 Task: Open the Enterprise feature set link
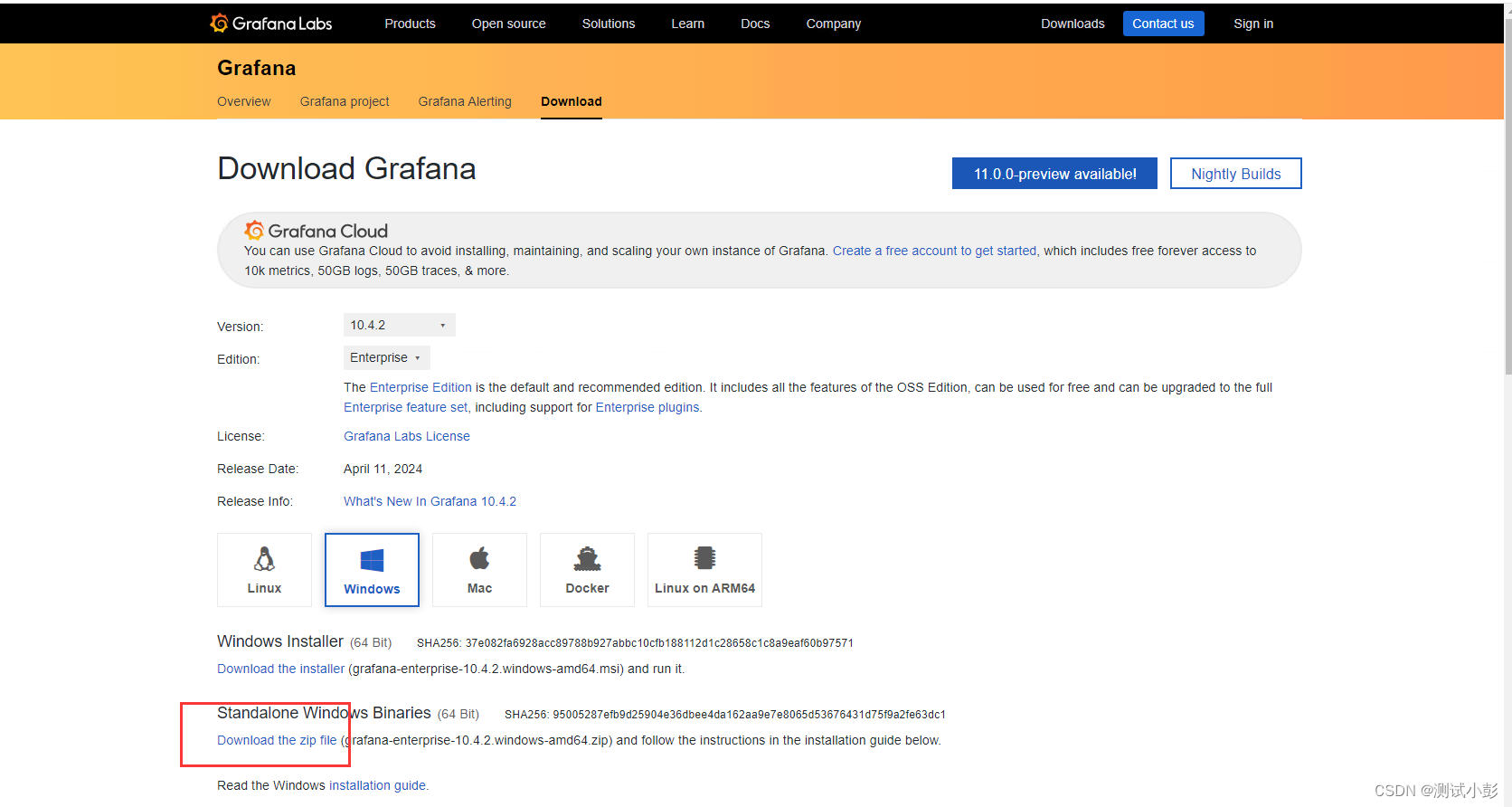[x=406, y=407]
